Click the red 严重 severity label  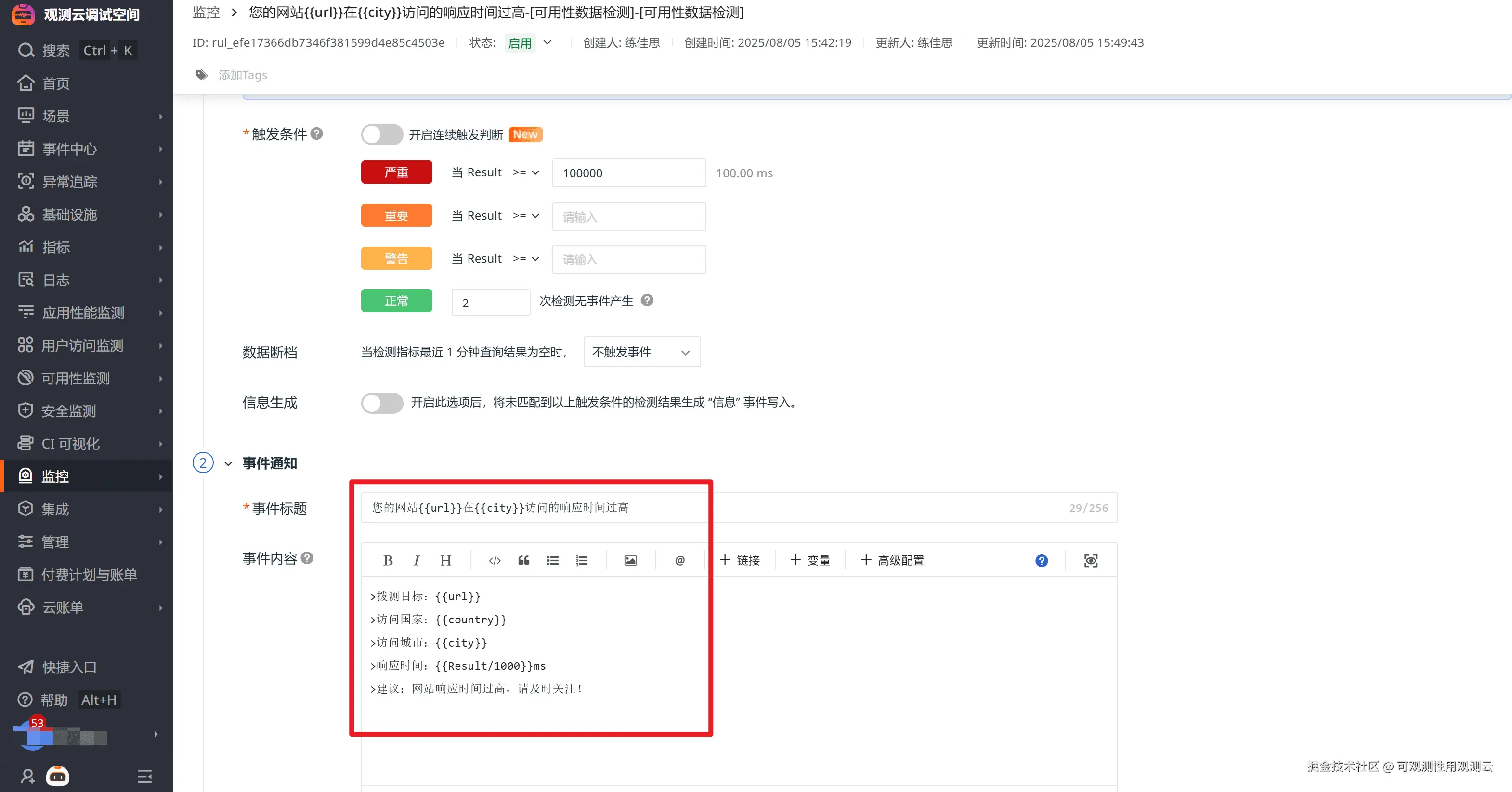pos(396,172)
